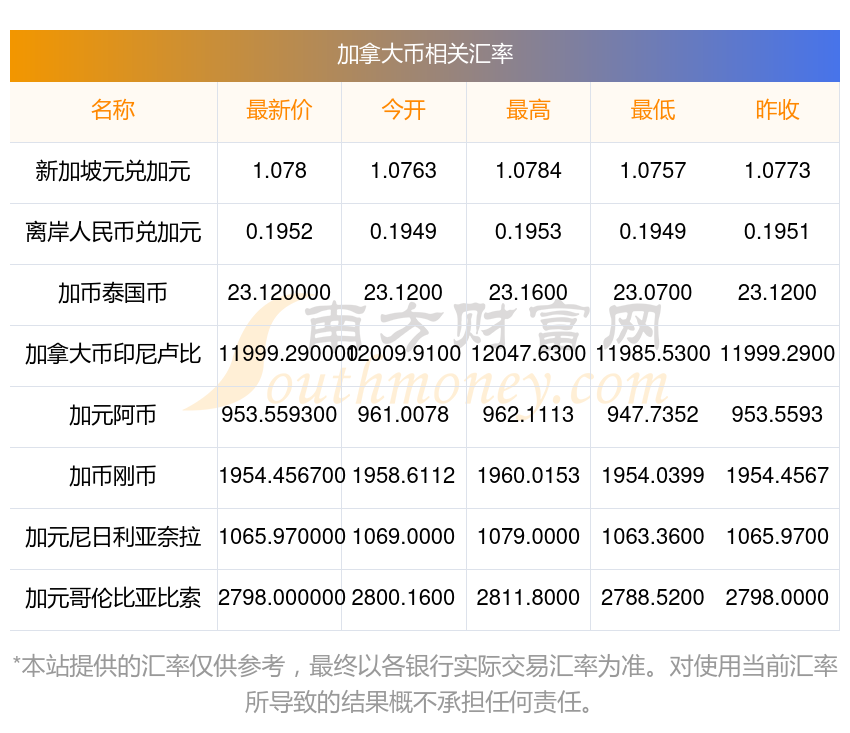Select the 最新价 column header
The image size is (850, 733).
pyautogui.click(x=279, y=110)
